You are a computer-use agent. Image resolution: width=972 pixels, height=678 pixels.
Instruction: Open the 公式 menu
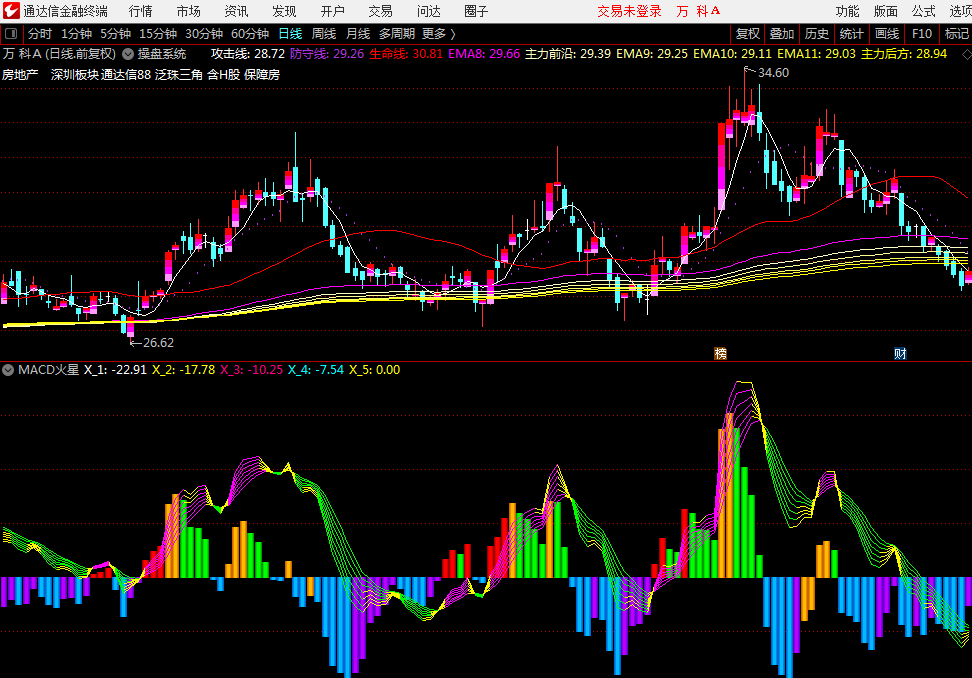click(924, 11)
